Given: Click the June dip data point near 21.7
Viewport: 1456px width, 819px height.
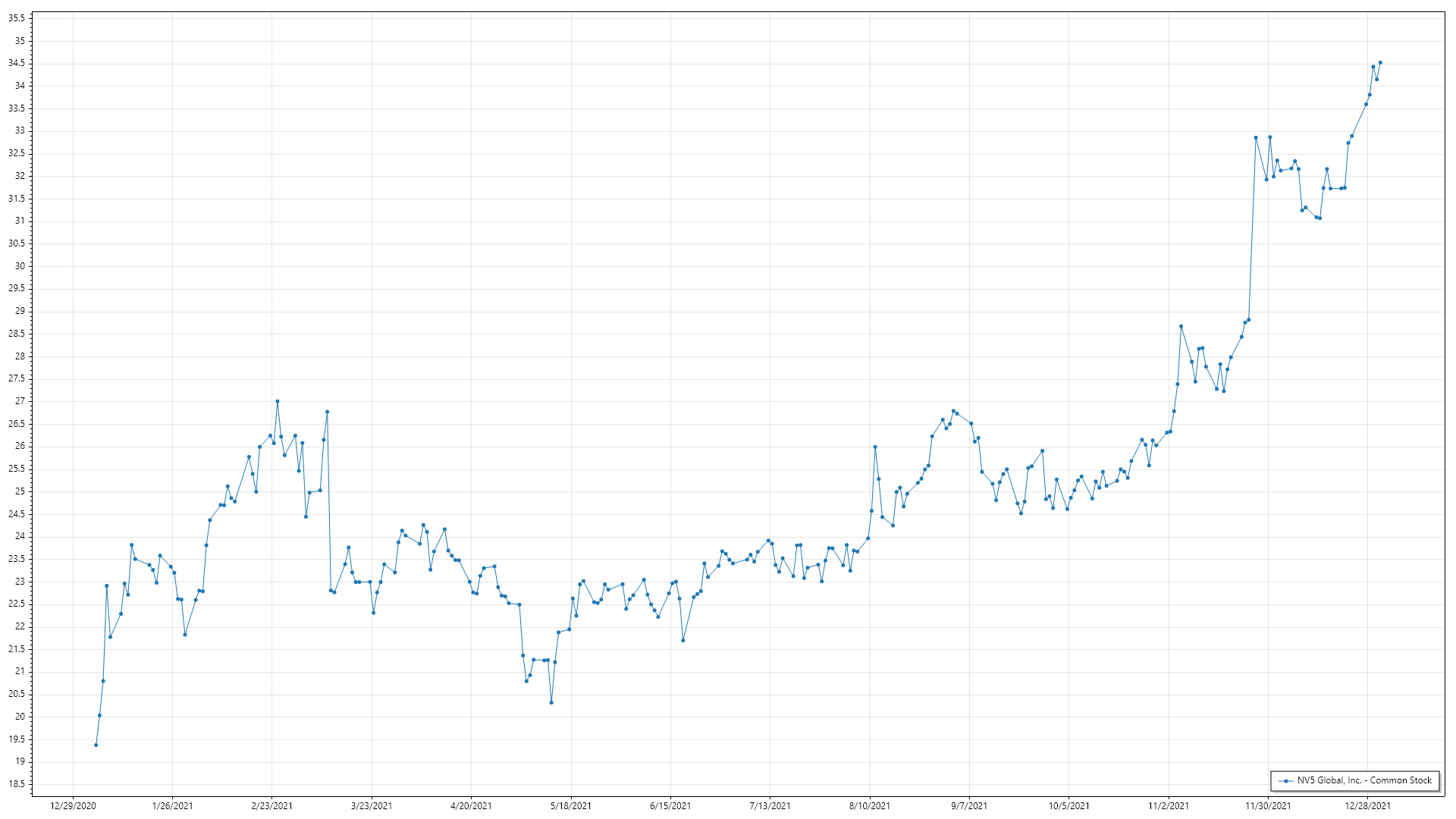Looking at the screenshot, I should (683, 640).
